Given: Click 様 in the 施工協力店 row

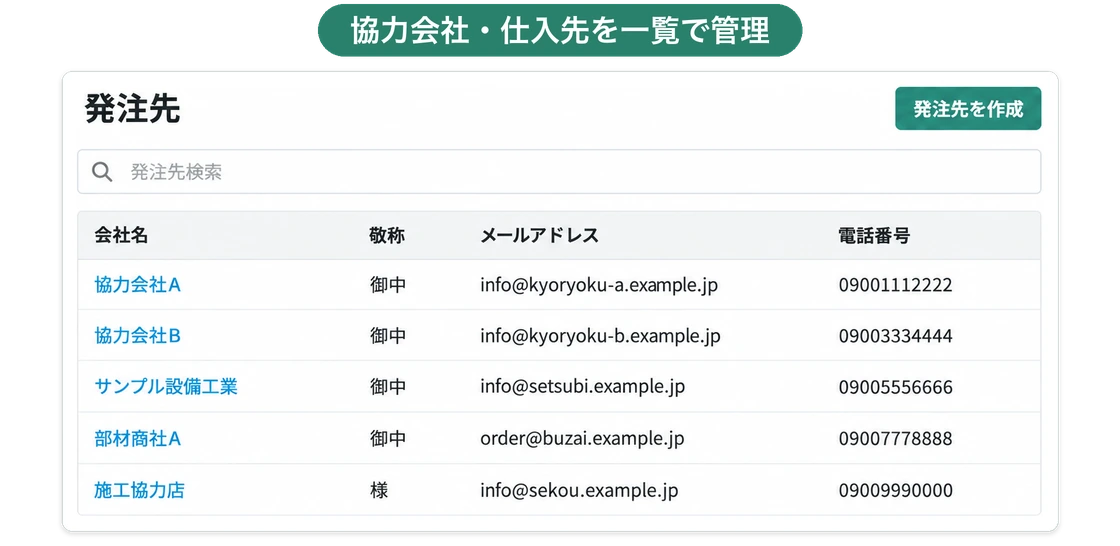Looking at the screenshot, I should tap(379, 490).
